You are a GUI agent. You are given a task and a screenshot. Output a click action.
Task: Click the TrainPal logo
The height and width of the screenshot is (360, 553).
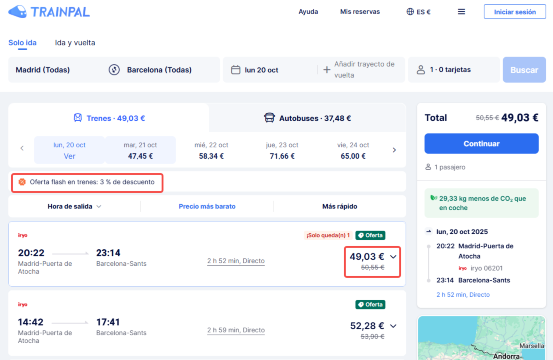(49, 12)
